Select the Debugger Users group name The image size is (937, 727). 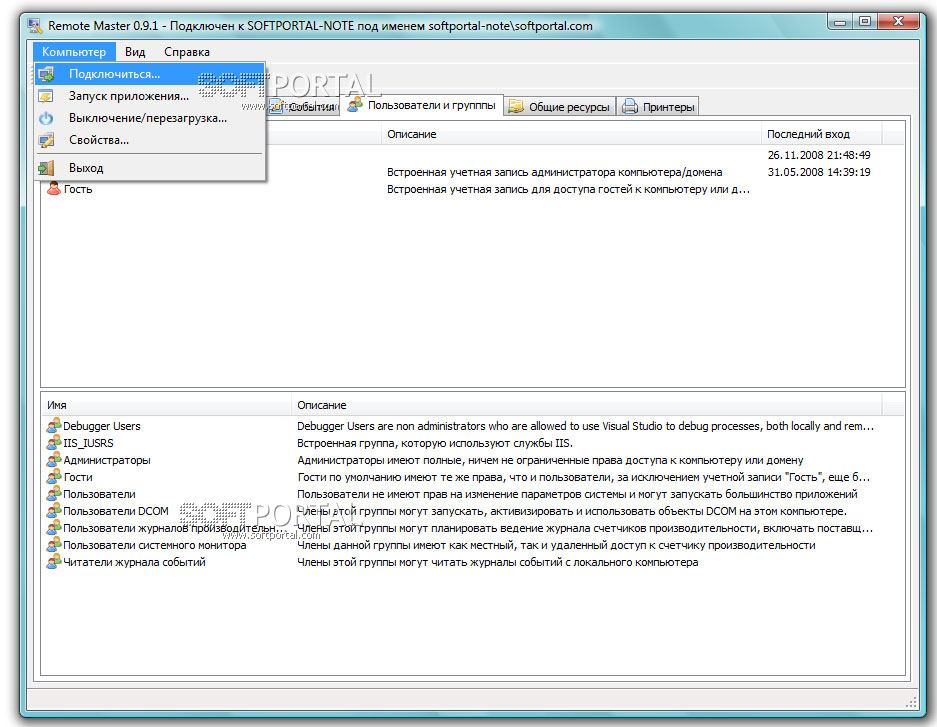pos(102,426)
